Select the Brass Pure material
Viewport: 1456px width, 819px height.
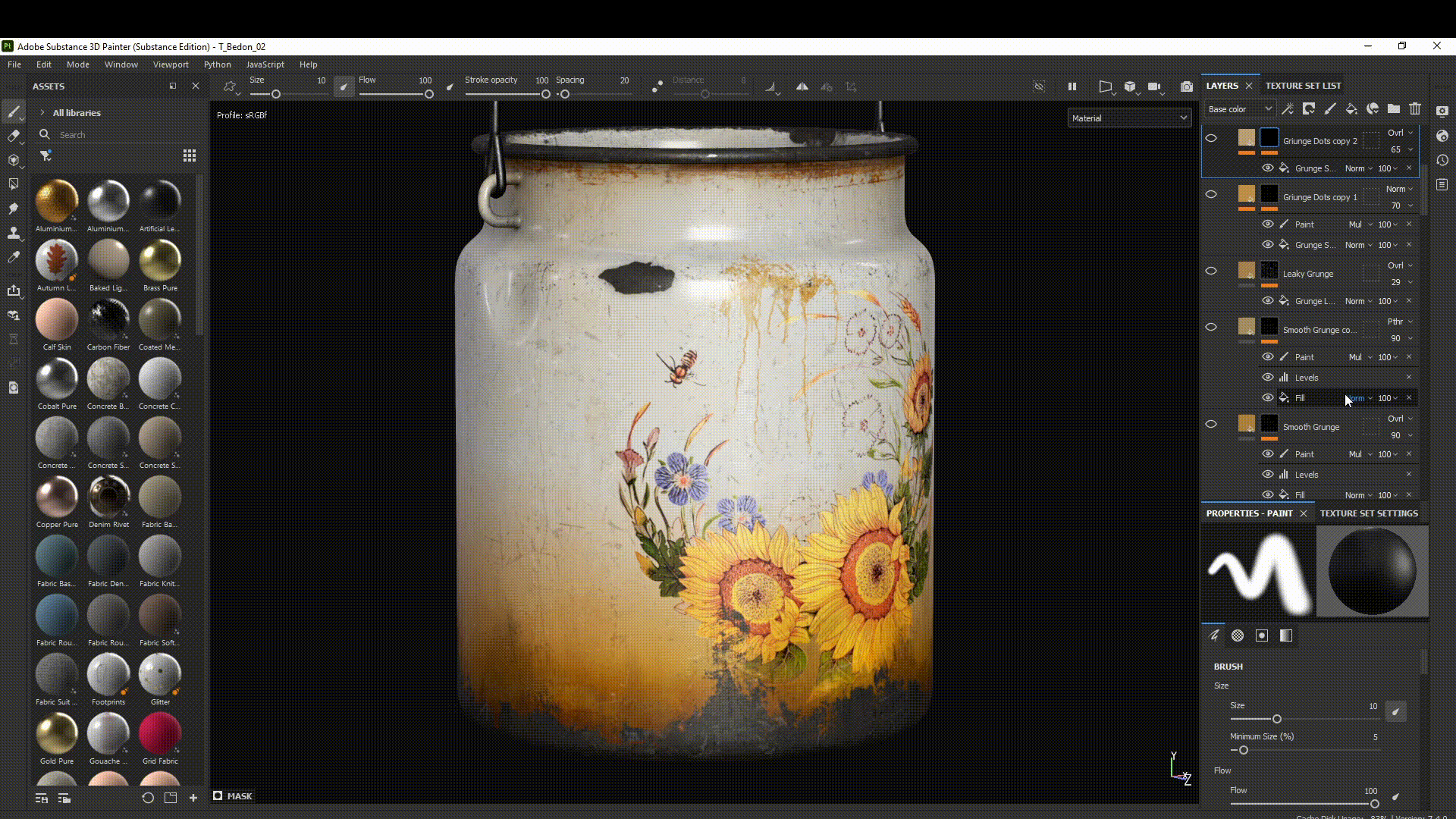pos(160,260)
